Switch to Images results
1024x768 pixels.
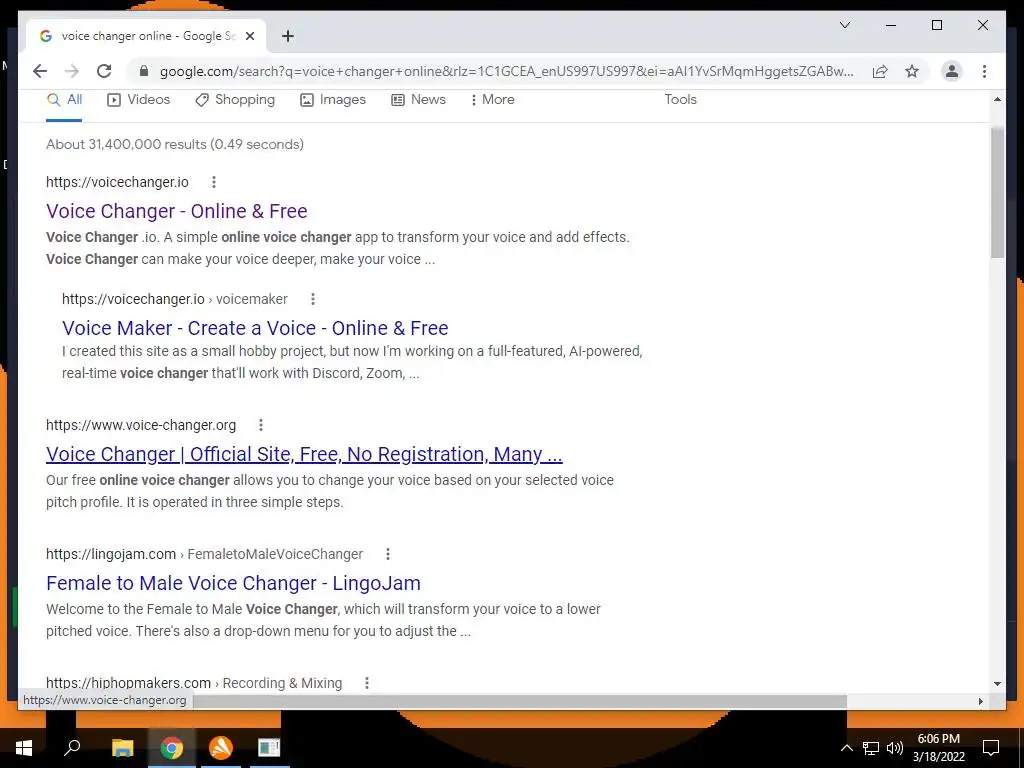click(333, 100)
